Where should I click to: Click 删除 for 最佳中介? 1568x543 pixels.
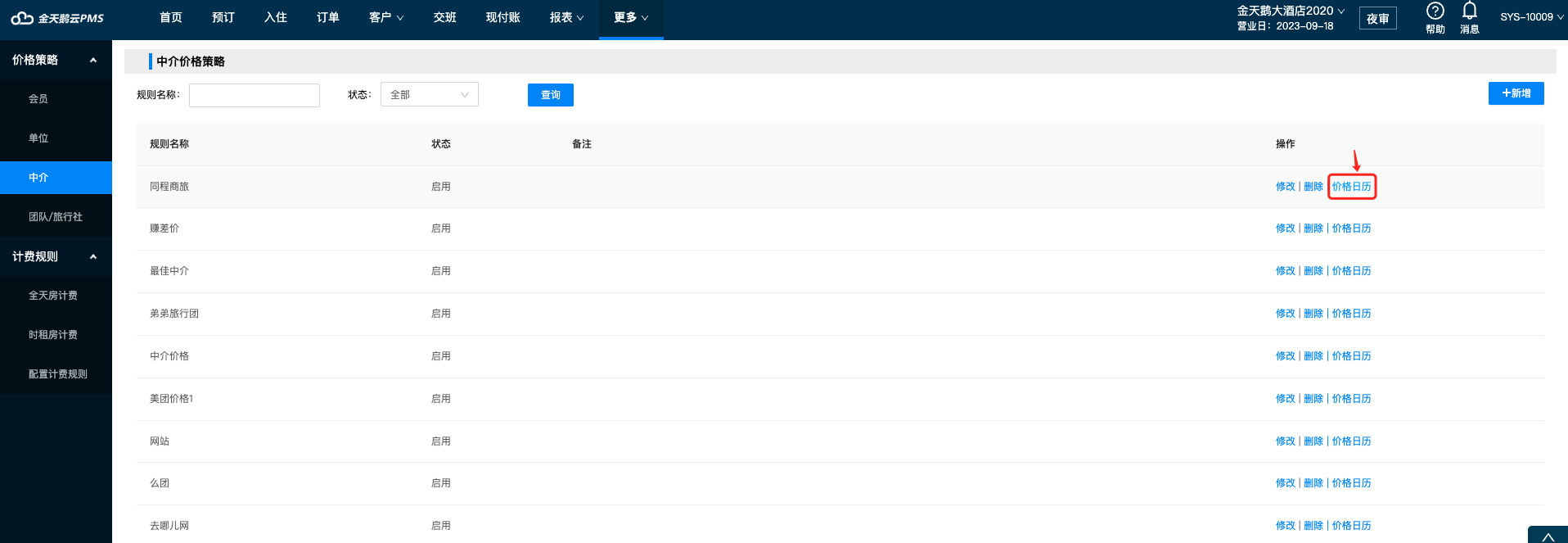pyautogui.click(x=1313, y=271)
